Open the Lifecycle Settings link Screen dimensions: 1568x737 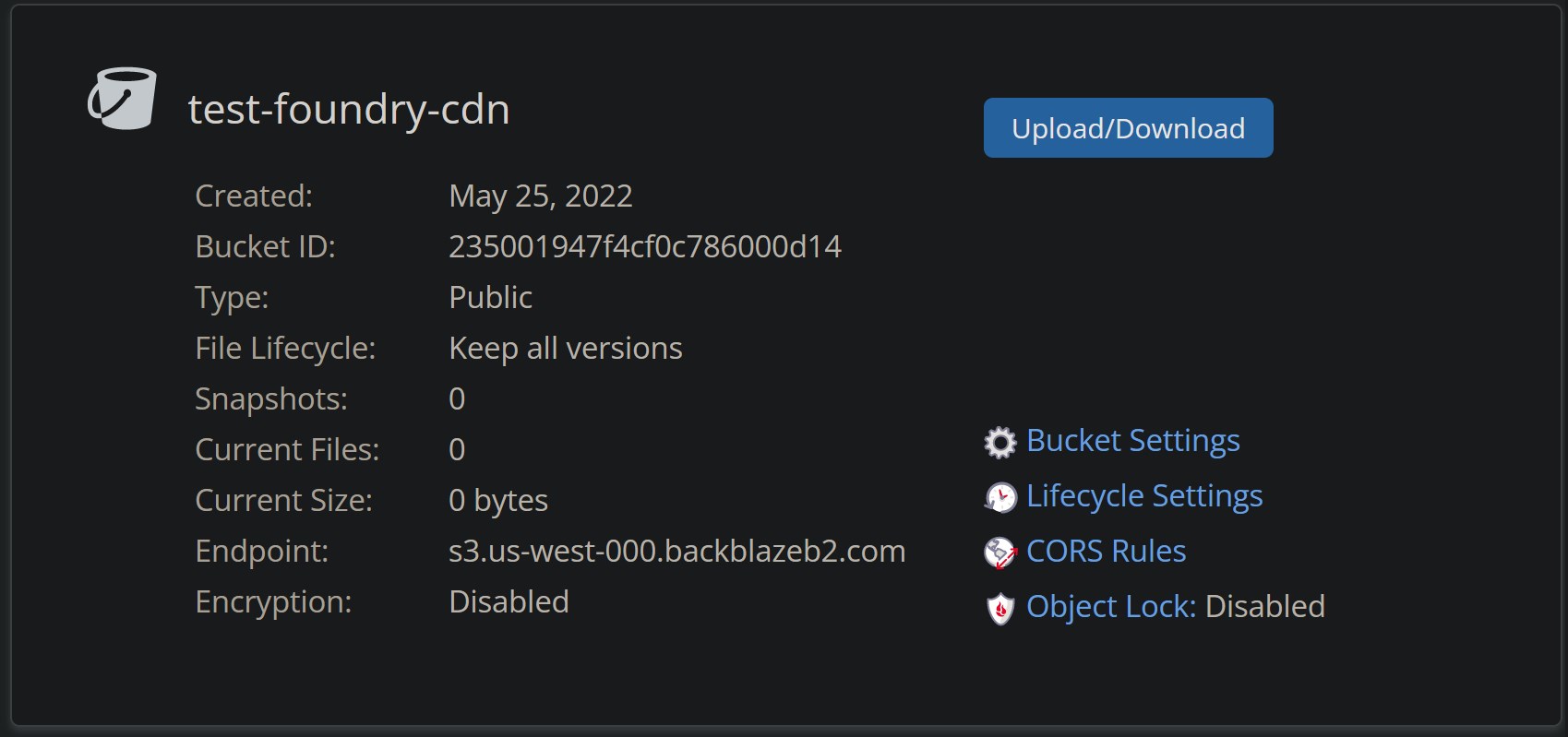[1143, 496]
